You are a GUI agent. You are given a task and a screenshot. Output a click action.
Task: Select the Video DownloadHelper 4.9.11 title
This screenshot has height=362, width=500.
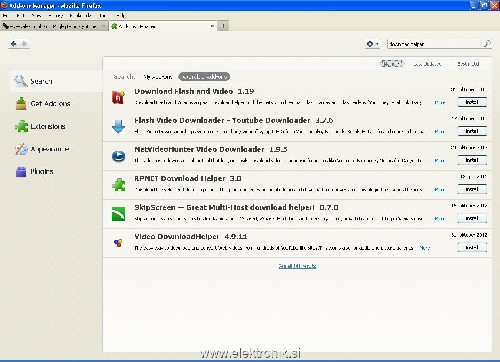tap(191, 236)
